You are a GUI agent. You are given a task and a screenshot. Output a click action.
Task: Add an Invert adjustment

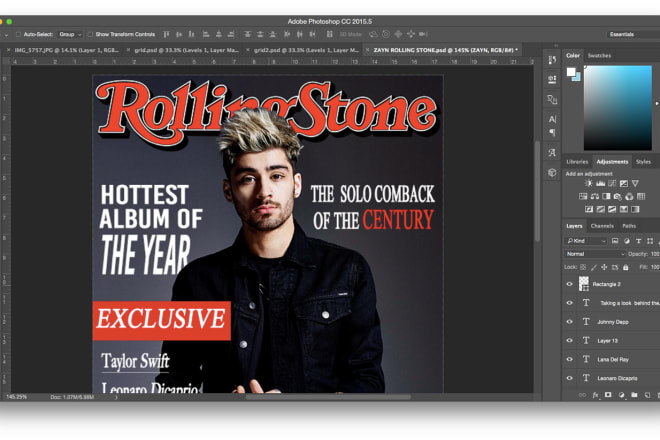[589, 209]
